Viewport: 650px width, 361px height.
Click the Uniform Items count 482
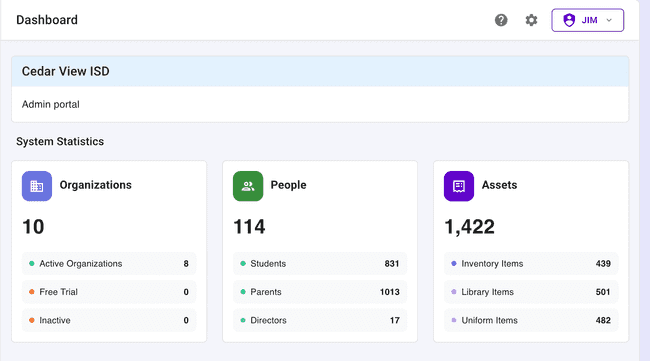[x=603, y=320]
